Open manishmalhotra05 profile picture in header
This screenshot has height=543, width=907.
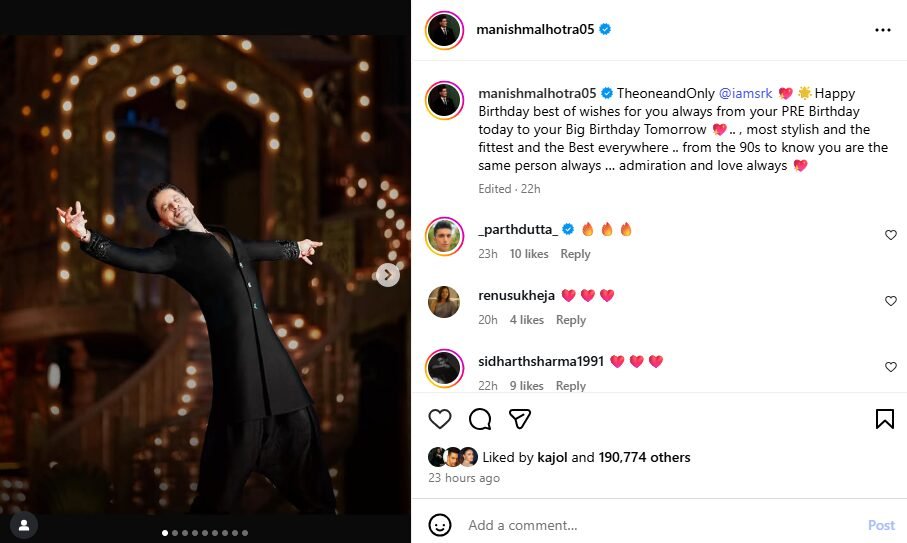point(444,30)
